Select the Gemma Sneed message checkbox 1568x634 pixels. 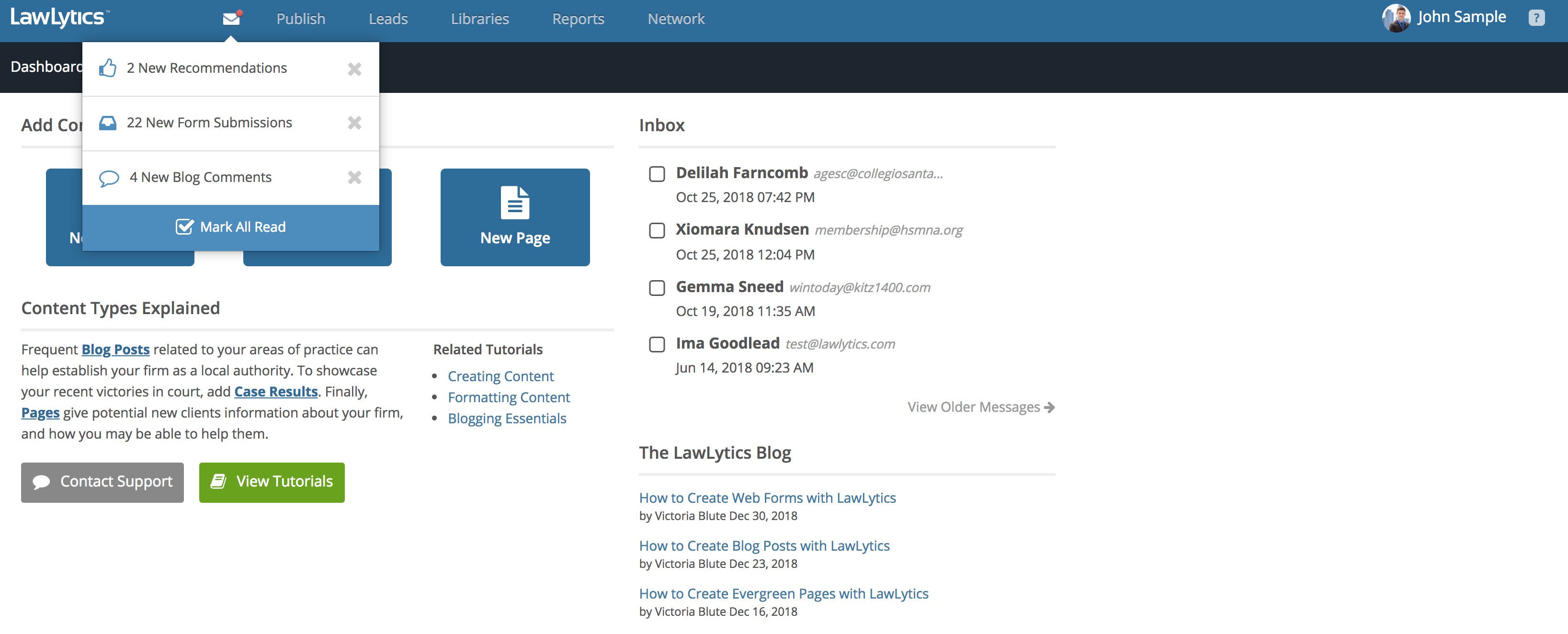click(x=657, y=288)
